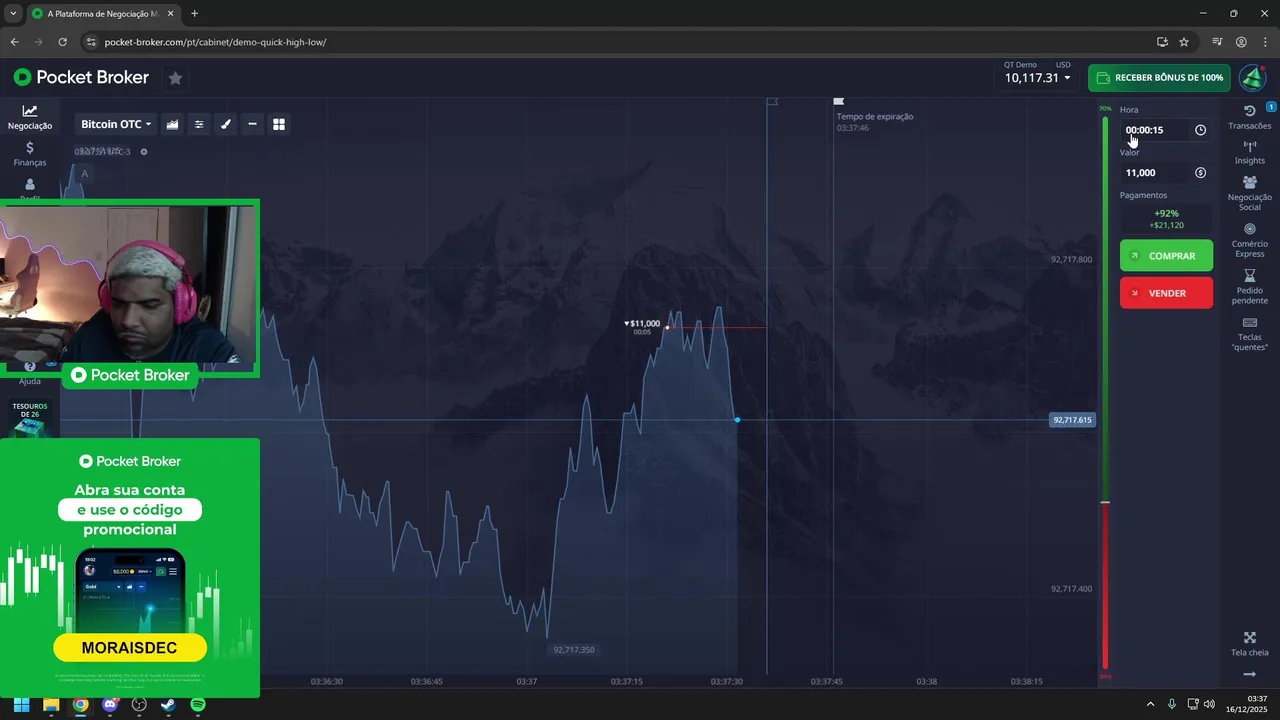Bookmark this page star in address bar
Viewport: 1280px width, 720px height.
point(1184,42)
